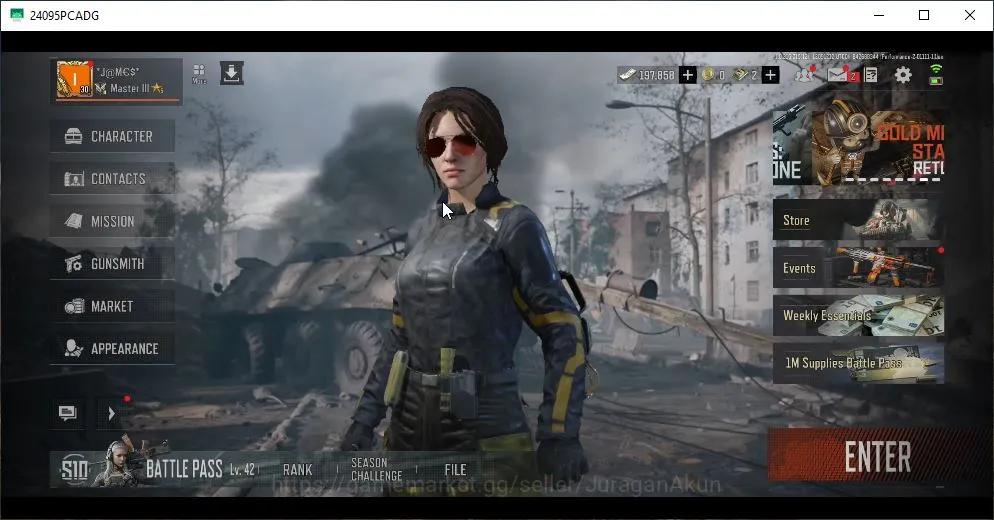This screenshot has height=520, width=994.
Task: Add cash with the plus beside 197,858
Action: click(687, 75)
